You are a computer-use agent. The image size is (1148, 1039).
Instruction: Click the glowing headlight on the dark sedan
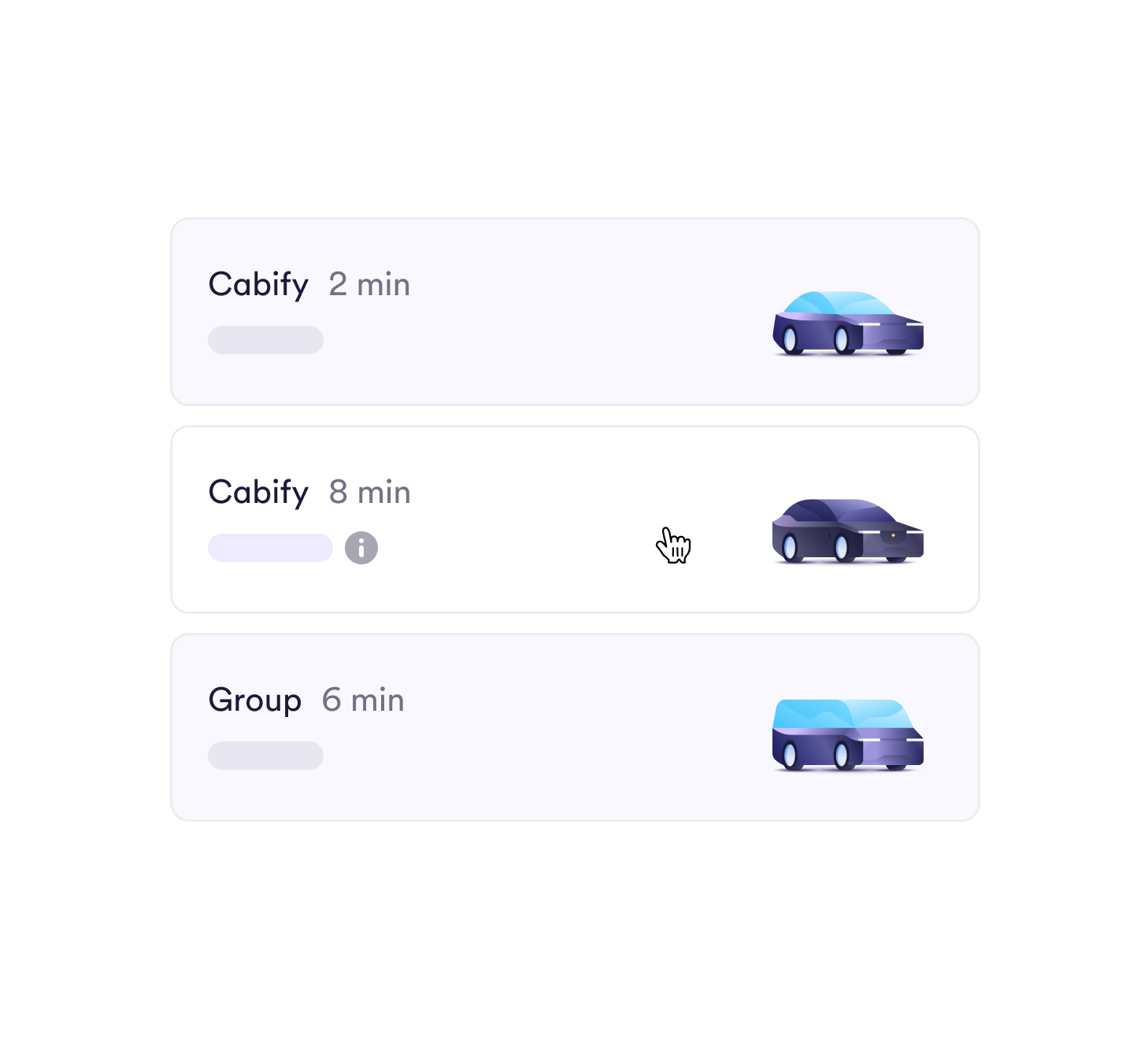(x=893, y=535)
